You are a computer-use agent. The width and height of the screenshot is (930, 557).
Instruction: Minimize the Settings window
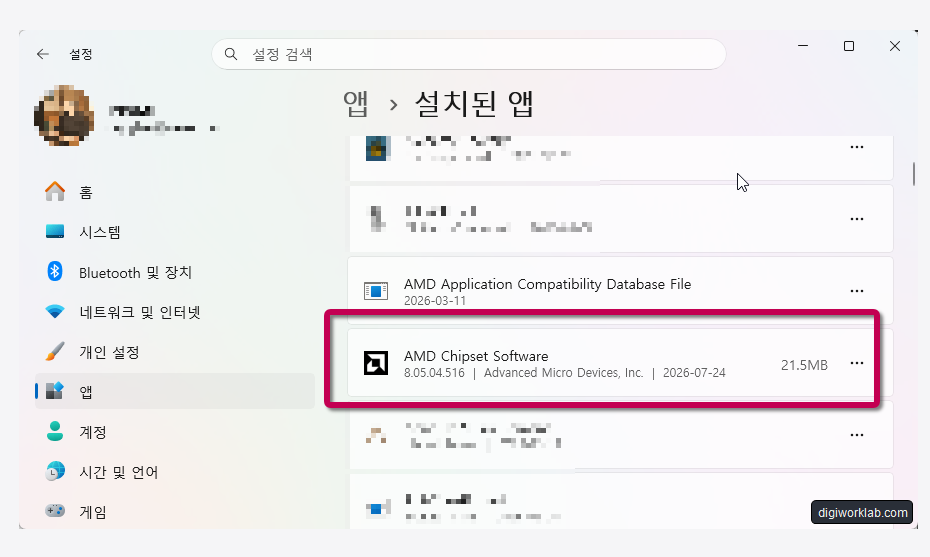[x=803, y=46]
